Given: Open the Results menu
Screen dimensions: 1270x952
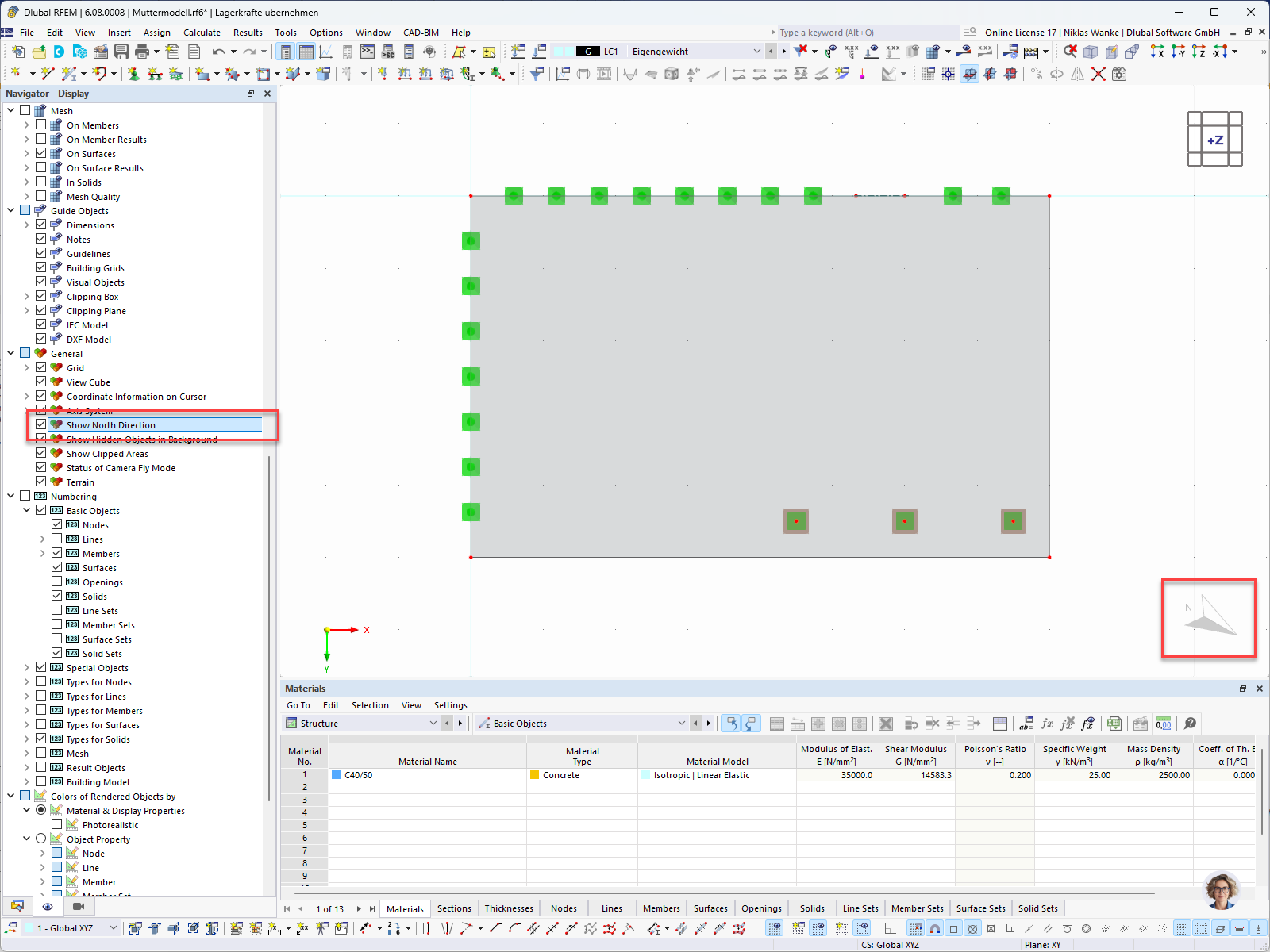Looking at the screenshot, I should 248,33.
